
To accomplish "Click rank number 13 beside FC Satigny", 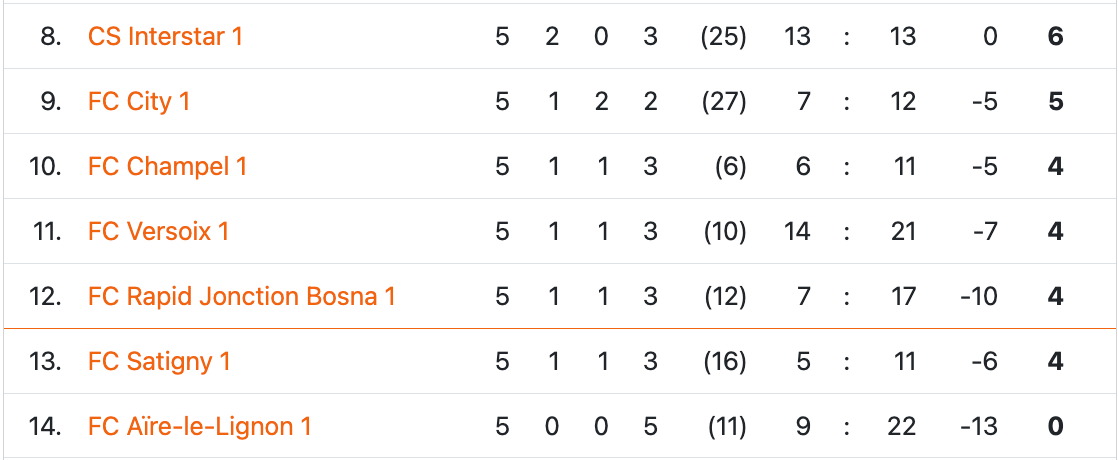I will point(45,362).
